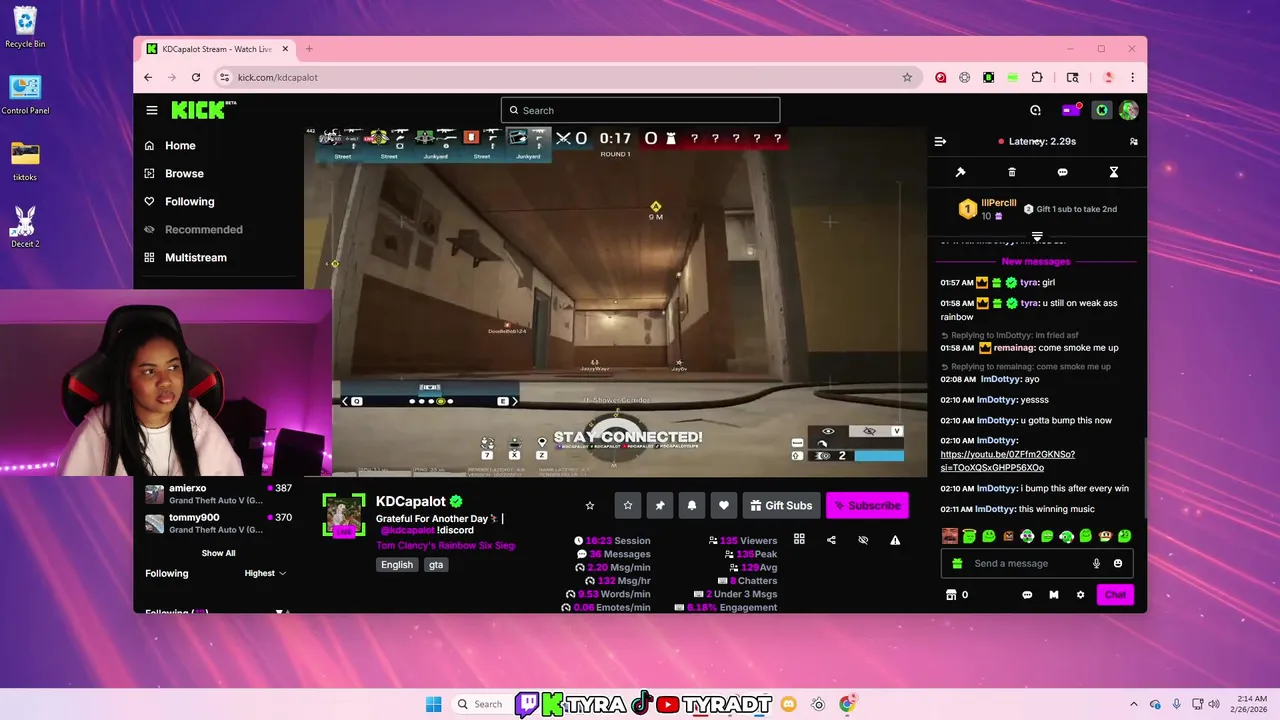Open a new browser tab

tap(309, 49)
